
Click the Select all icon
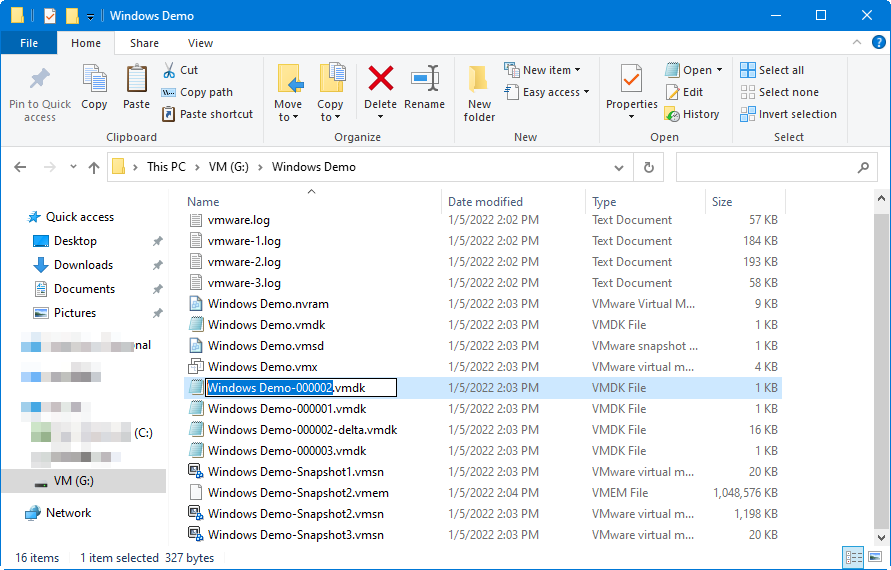(x=748, y=70)
